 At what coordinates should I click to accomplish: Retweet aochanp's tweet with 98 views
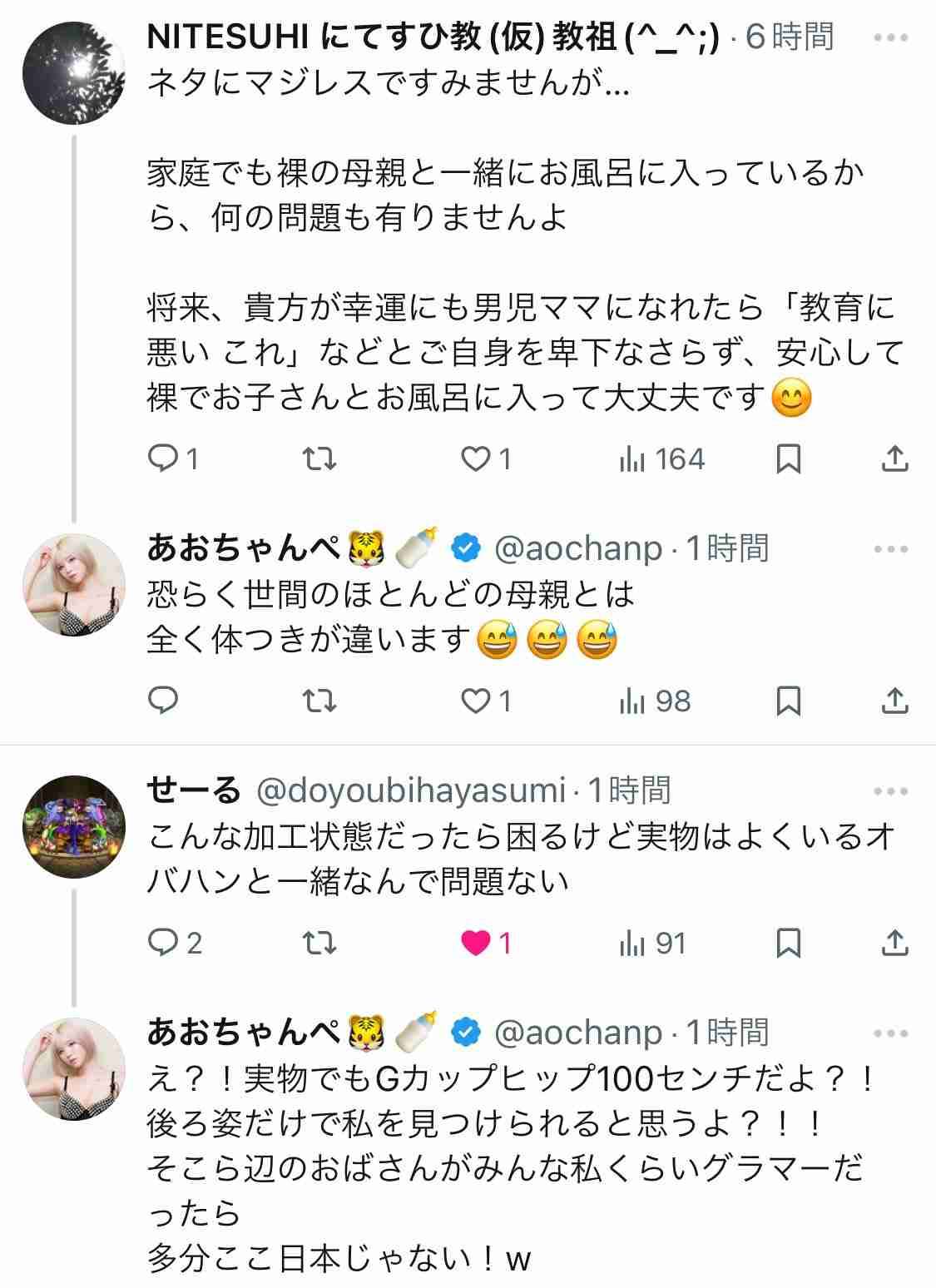point(319,701)
